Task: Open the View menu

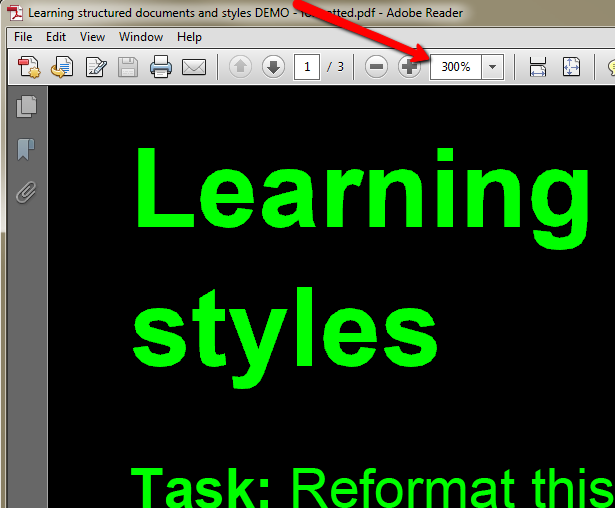Action: point(92,37)
